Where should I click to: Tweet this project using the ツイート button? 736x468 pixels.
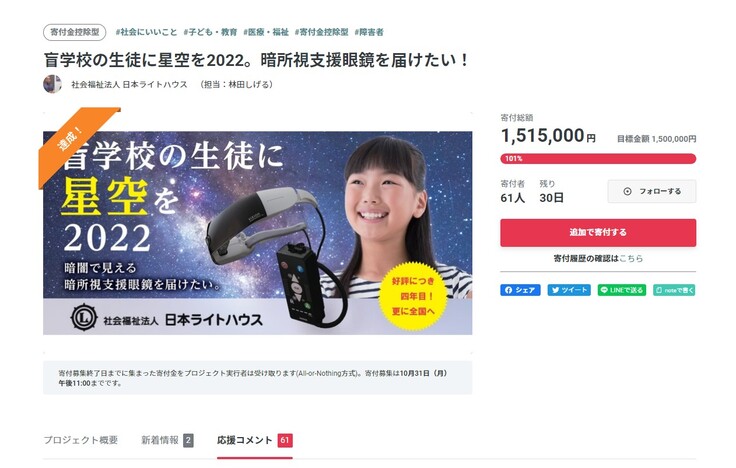tap(569, 290)
